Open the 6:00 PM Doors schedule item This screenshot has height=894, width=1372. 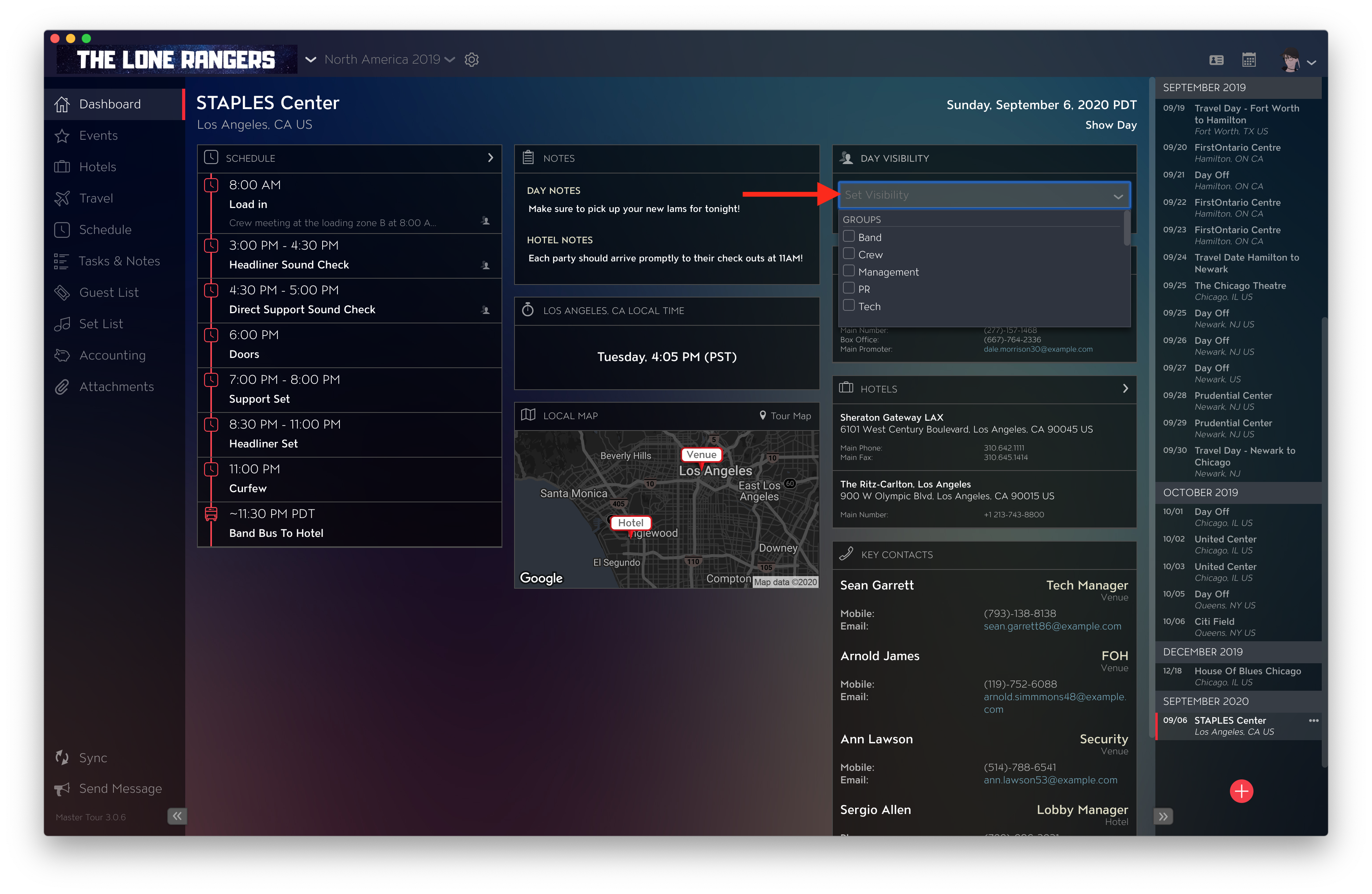349,345
